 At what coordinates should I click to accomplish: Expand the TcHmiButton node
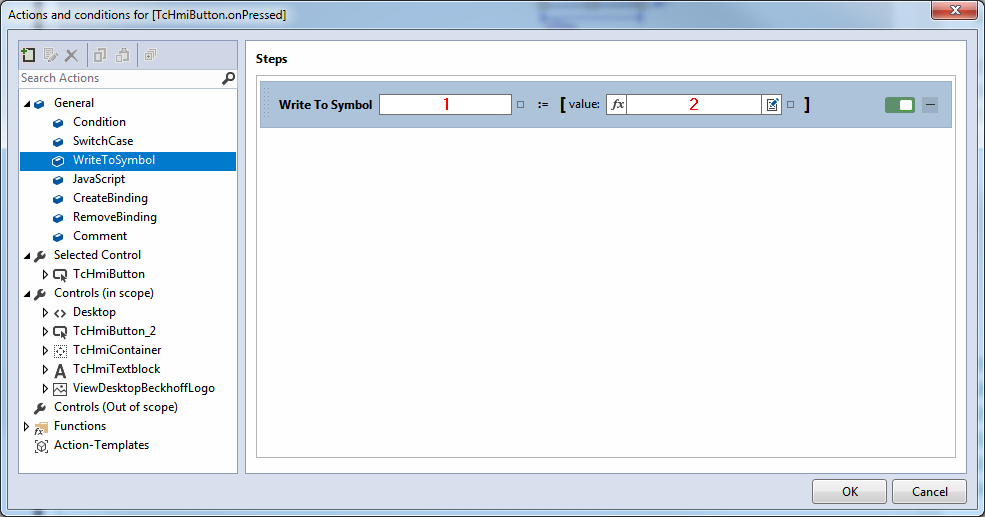45,275
